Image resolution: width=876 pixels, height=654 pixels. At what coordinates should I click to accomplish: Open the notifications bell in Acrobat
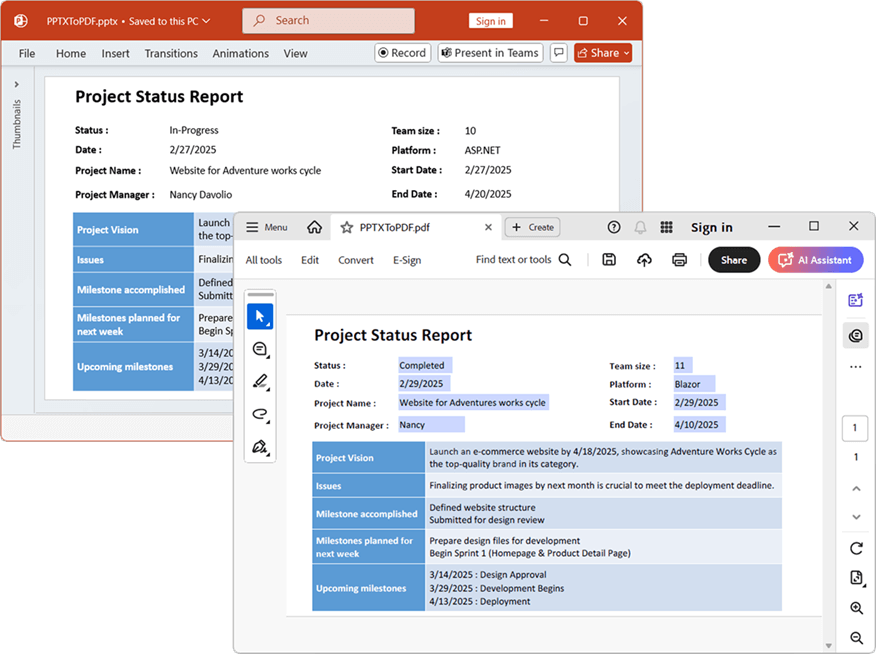pyautogui.click(x=640, y=227)
